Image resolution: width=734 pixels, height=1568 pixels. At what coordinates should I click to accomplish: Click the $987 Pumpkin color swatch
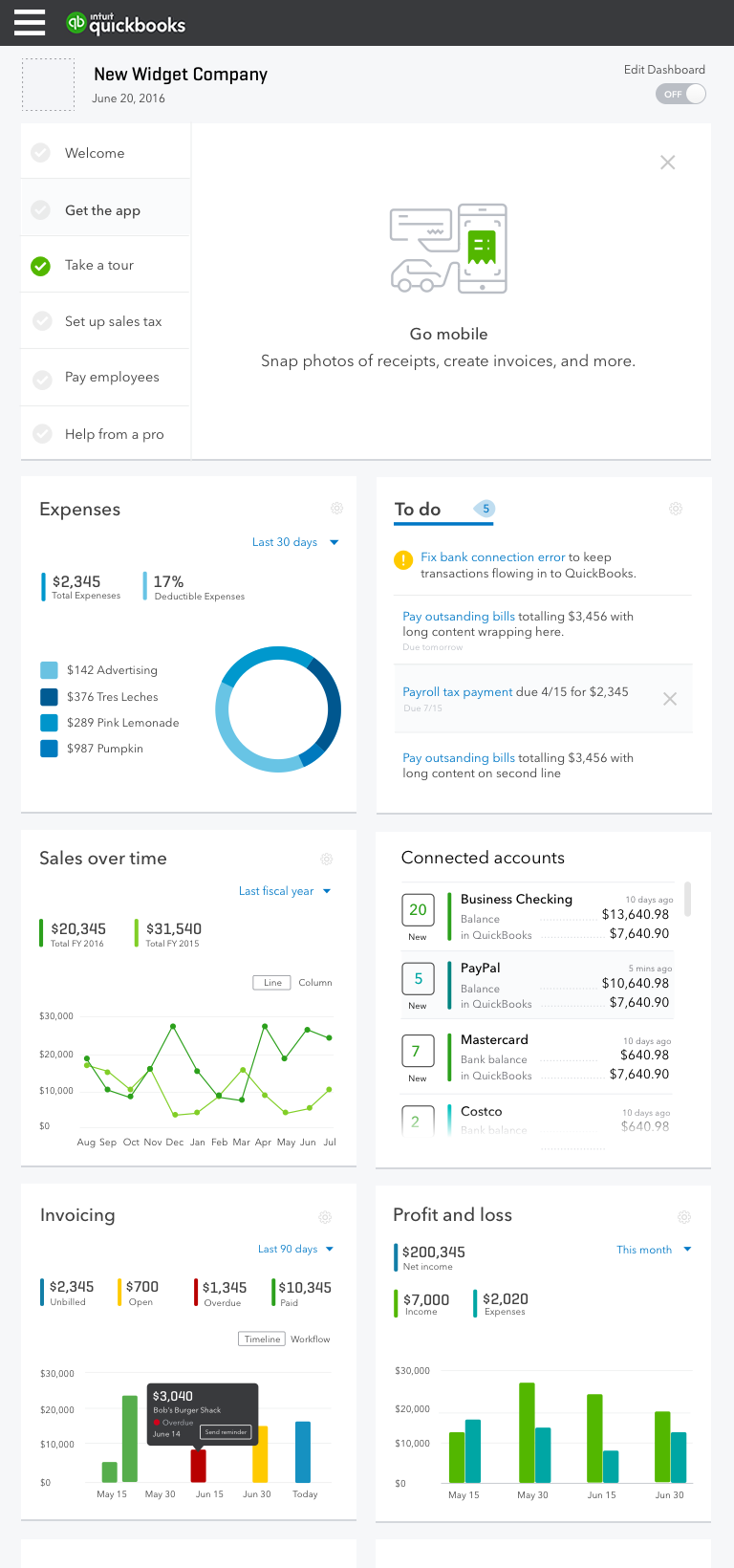coord(49,749)
